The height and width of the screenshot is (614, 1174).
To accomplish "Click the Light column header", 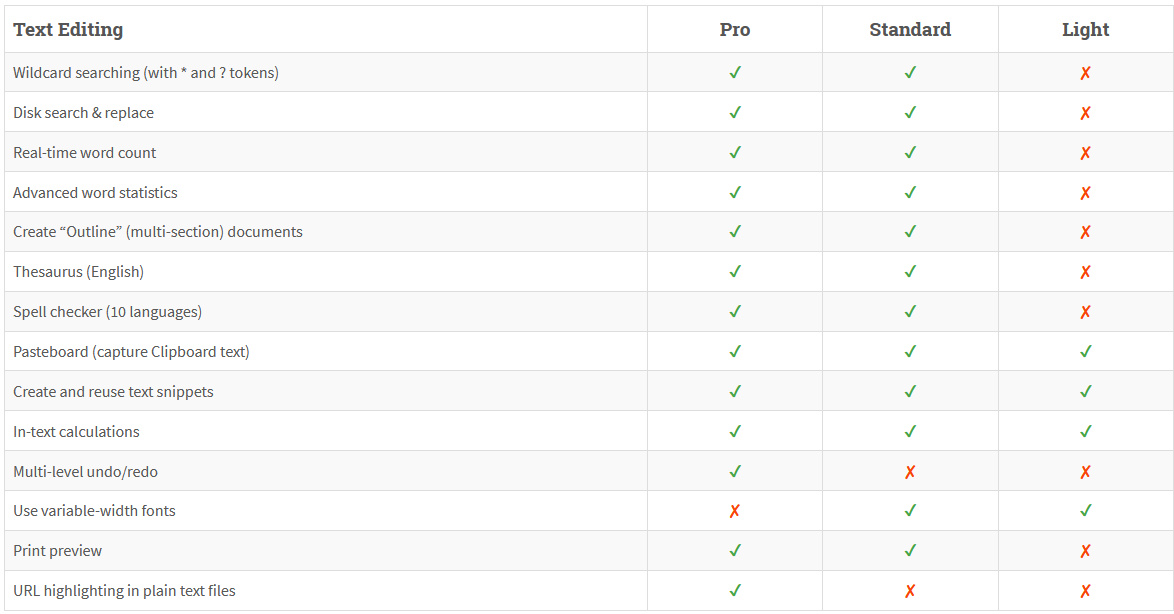I will pos(1085,30).
